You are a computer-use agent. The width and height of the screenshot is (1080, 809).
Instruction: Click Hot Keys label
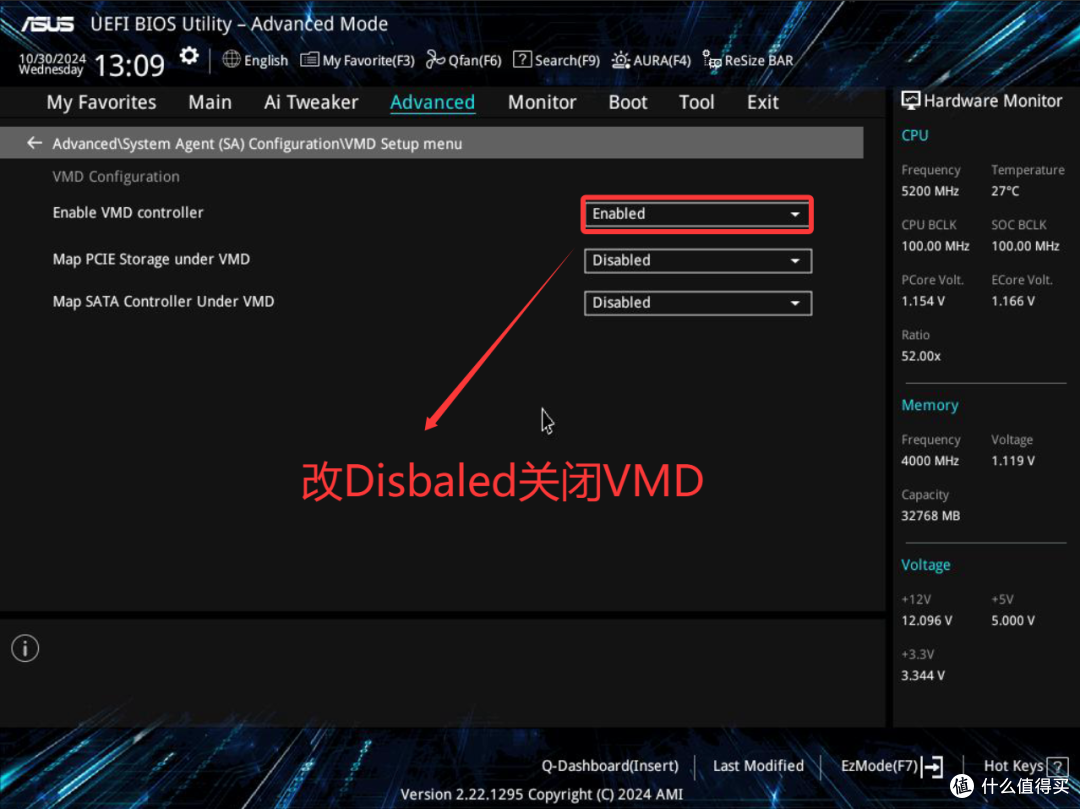[1013, 766]
